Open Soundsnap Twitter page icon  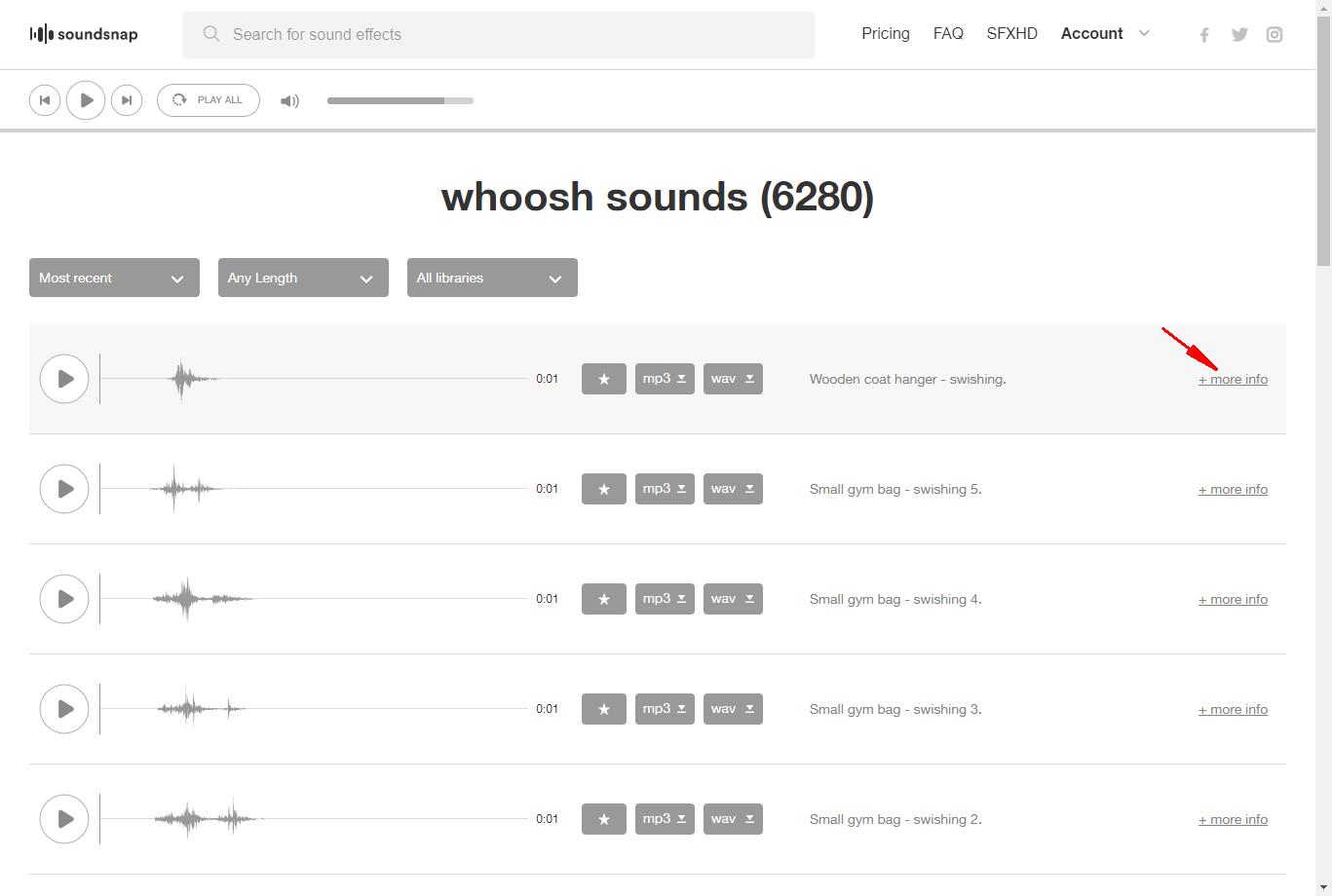point(1239,35)
